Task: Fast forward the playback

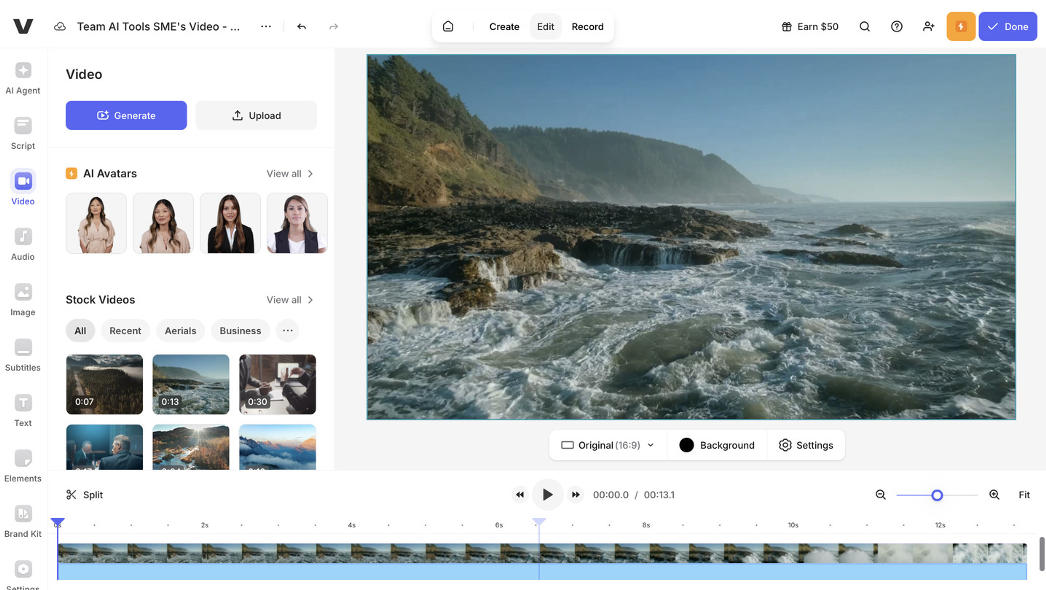Action: point(576,495)
